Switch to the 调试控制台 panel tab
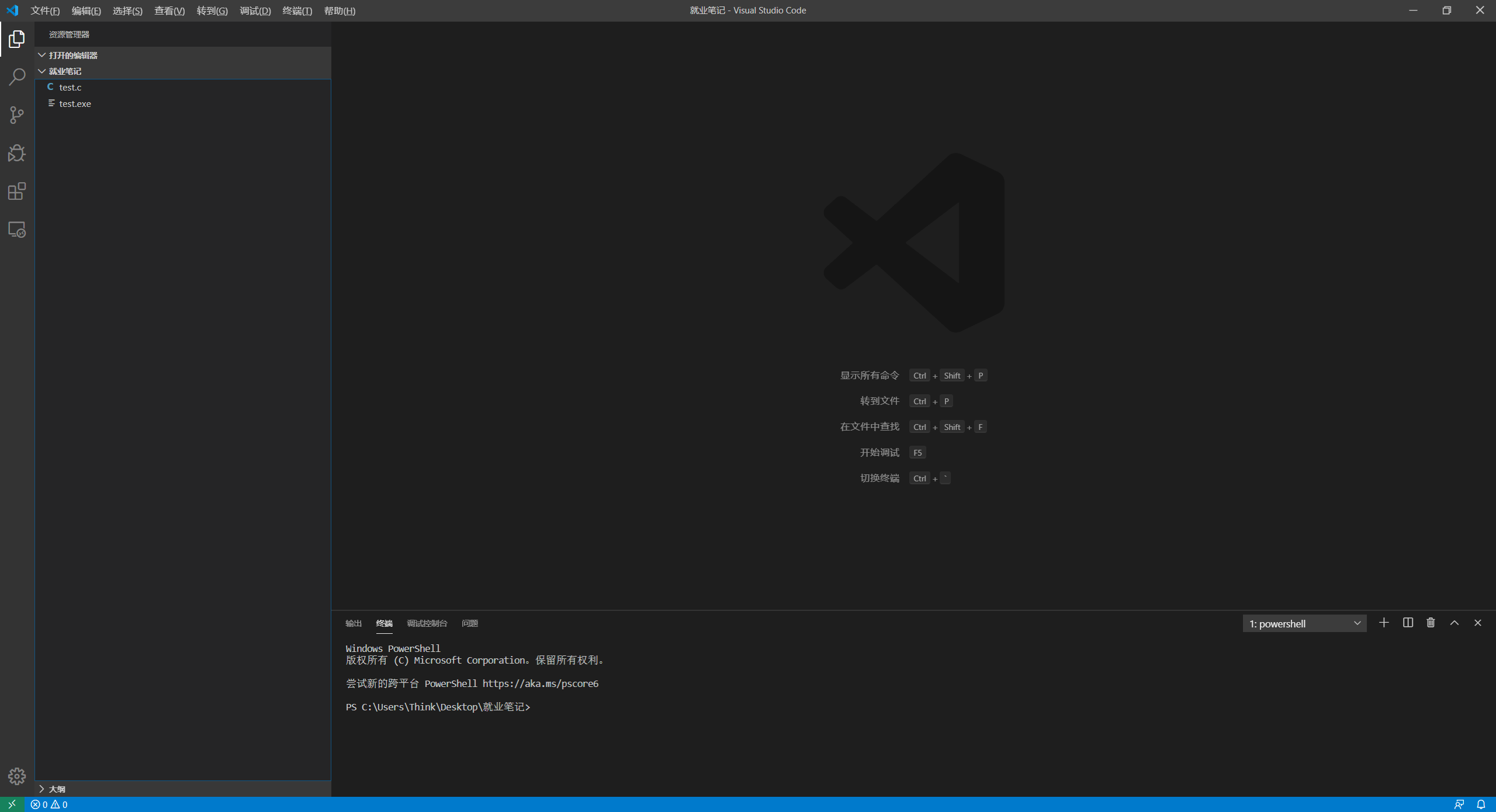1496x812 pixels. tap(427, 623)
